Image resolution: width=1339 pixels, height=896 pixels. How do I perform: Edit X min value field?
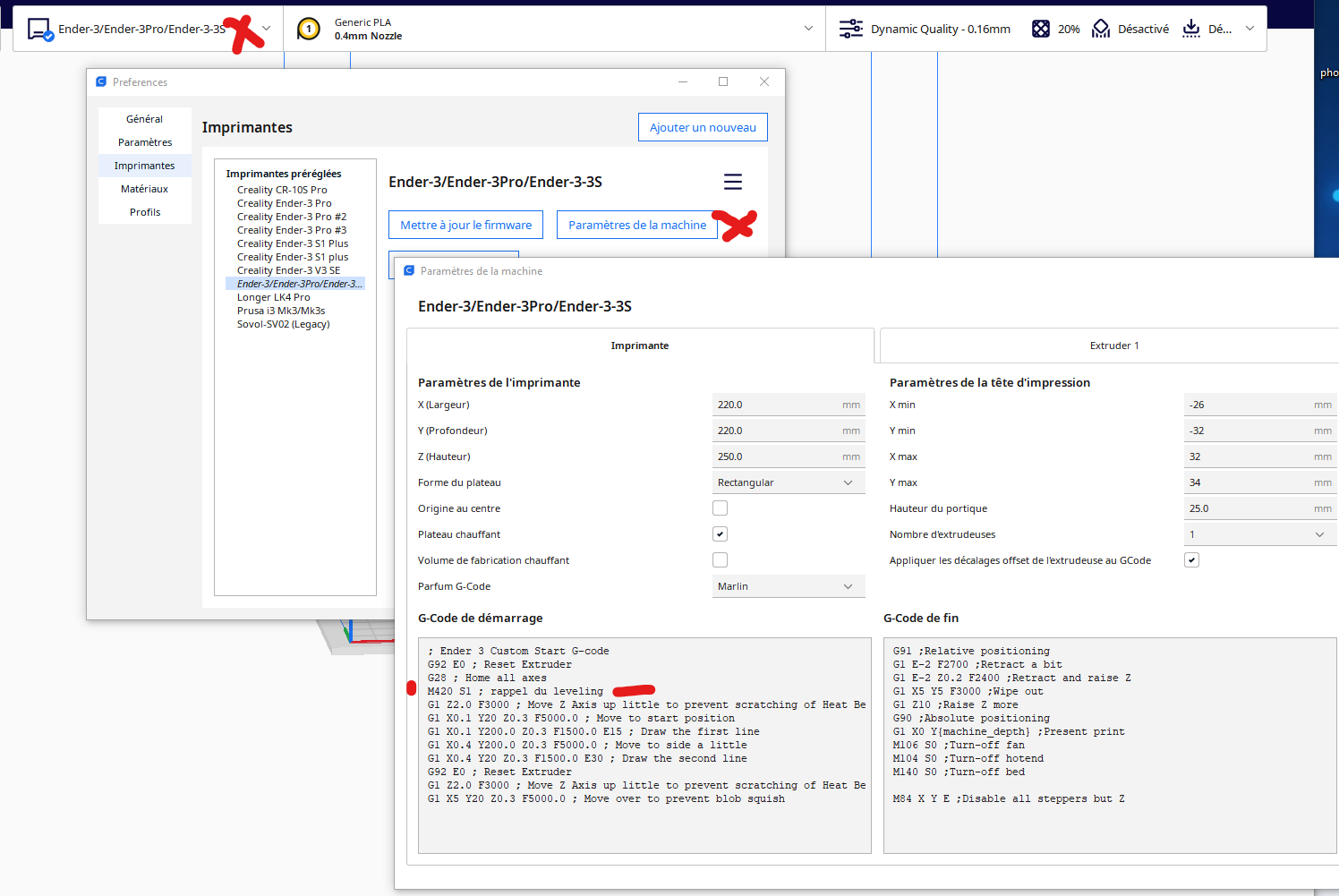[1260, 405]
